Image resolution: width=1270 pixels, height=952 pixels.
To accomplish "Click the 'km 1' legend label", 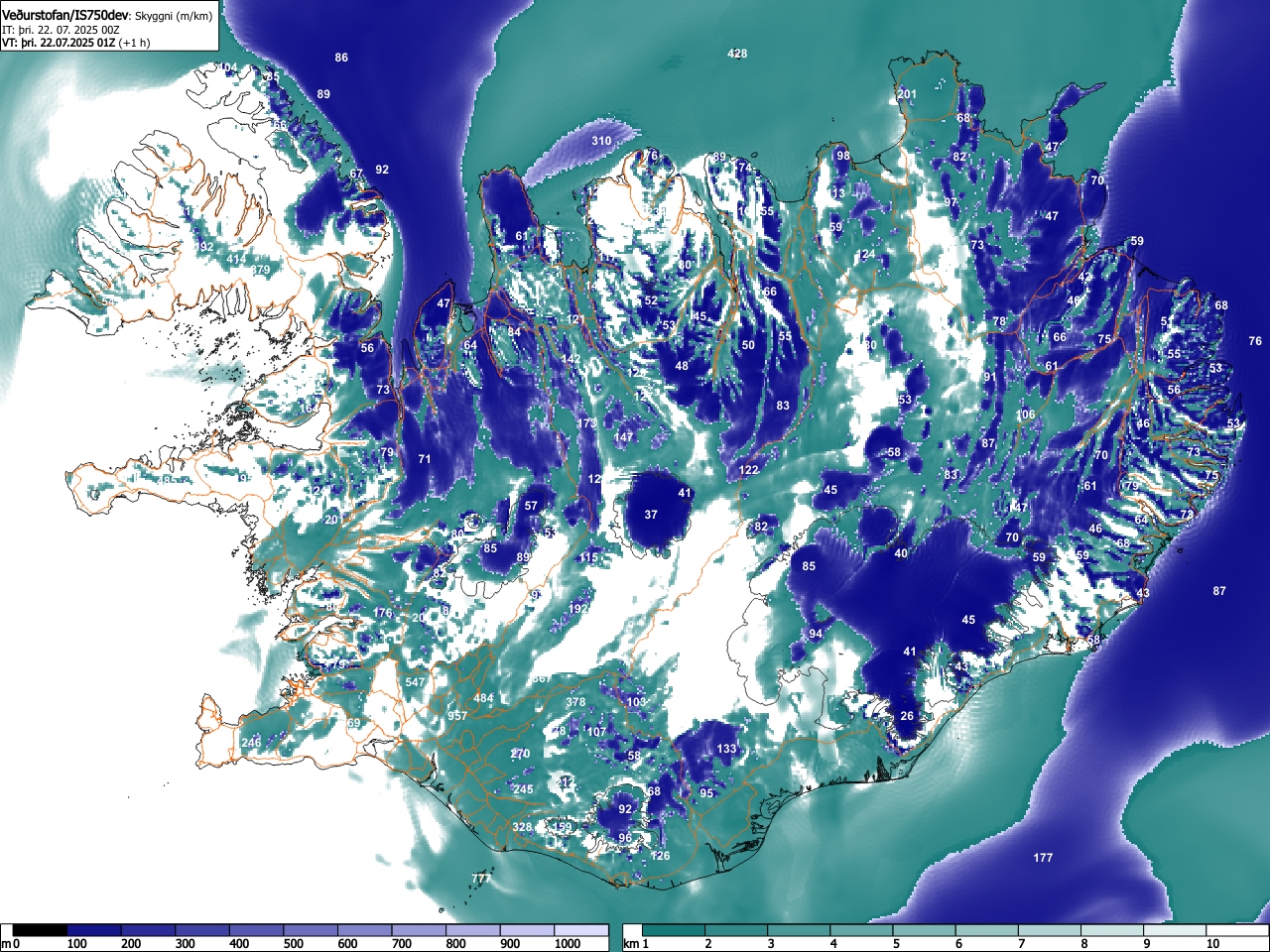I will pyautogui.click(x=636, y=944).
